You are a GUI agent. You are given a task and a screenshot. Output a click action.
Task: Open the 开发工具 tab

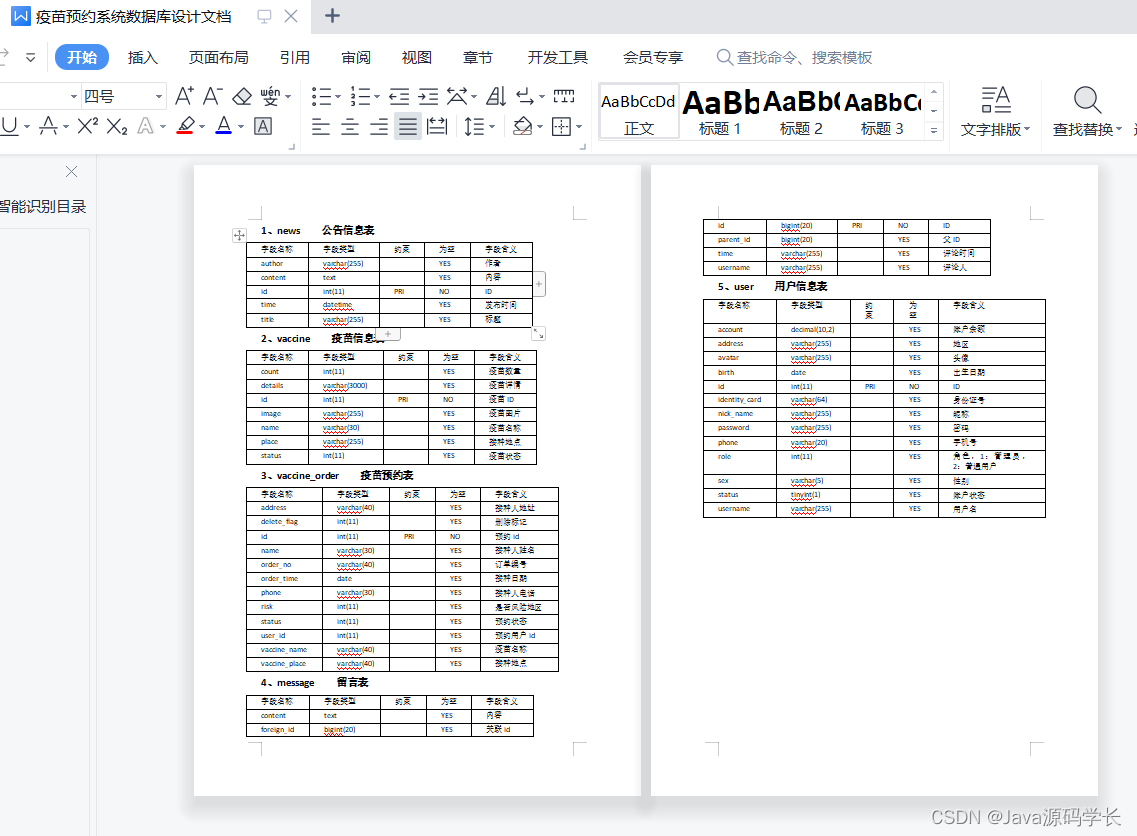pyautogui.click(x=558, y=57)
